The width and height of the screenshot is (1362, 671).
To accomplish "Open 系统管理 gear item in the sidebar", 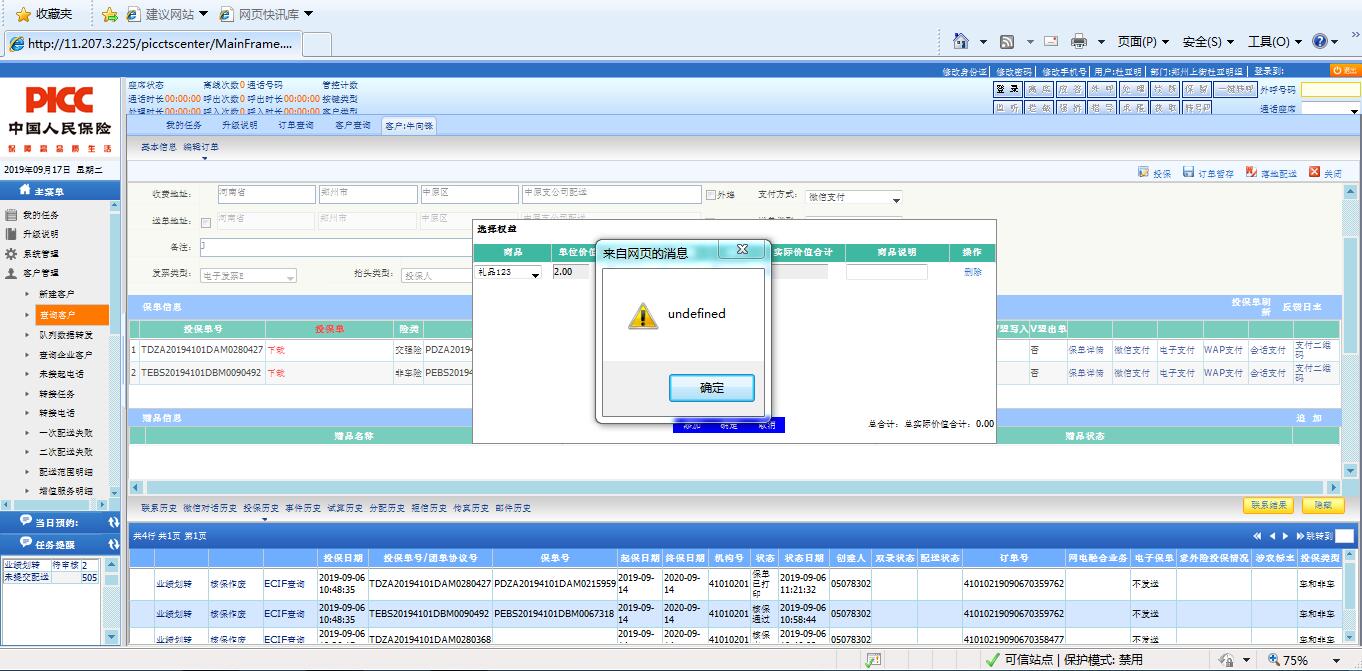I will click(x=12, y=254).
